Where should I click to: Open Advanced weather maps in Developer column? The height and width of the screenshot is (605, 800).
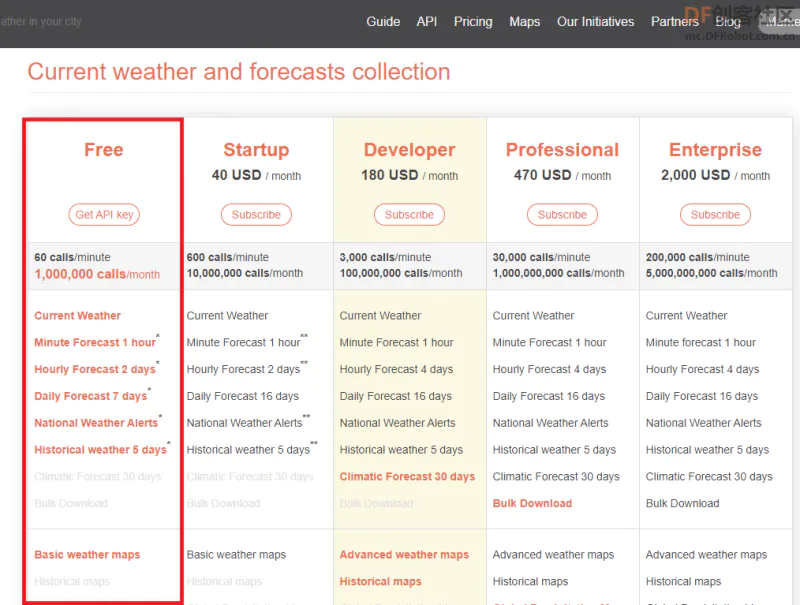coord(404,554)
